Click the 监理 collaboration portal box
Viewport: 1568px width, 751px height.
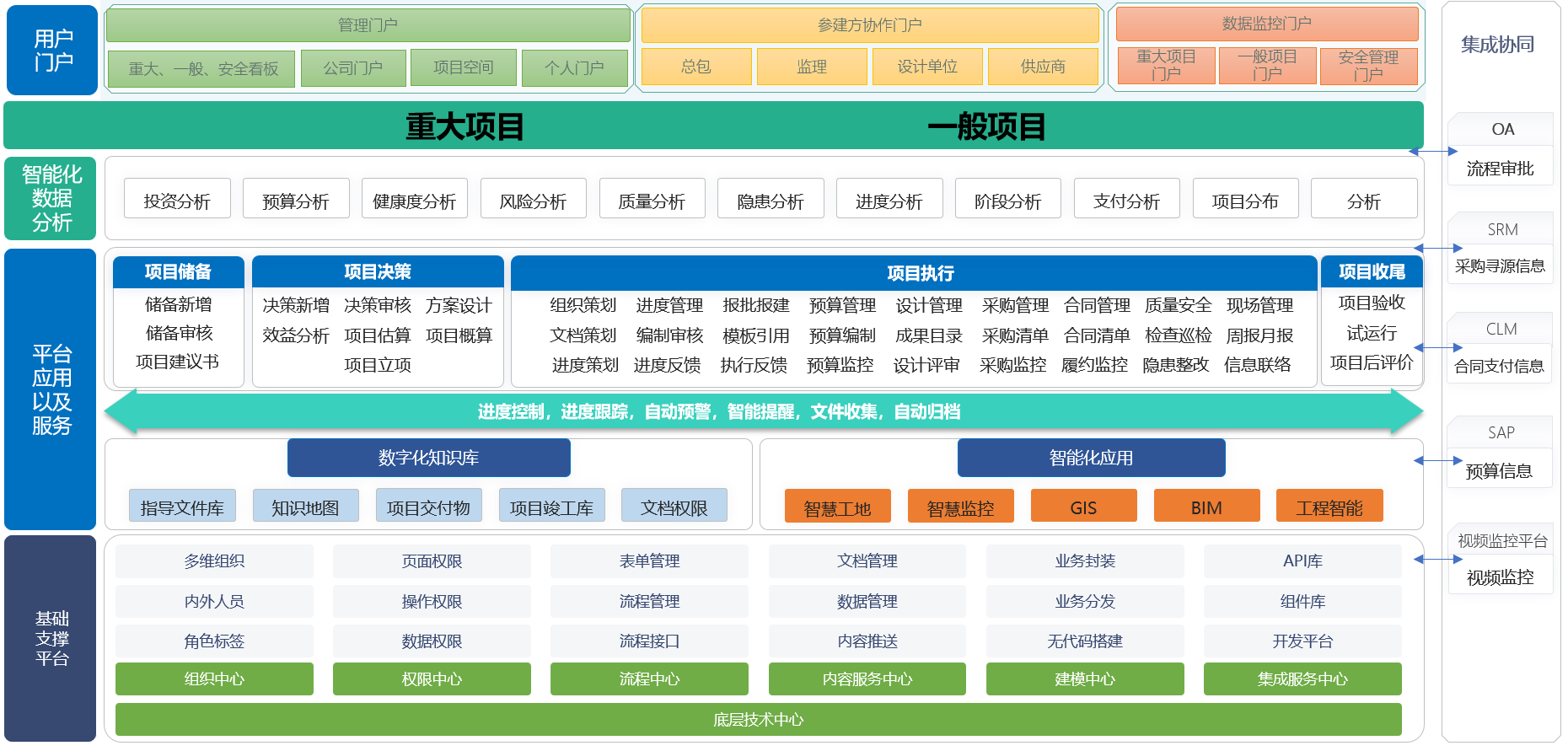point(812,67)
